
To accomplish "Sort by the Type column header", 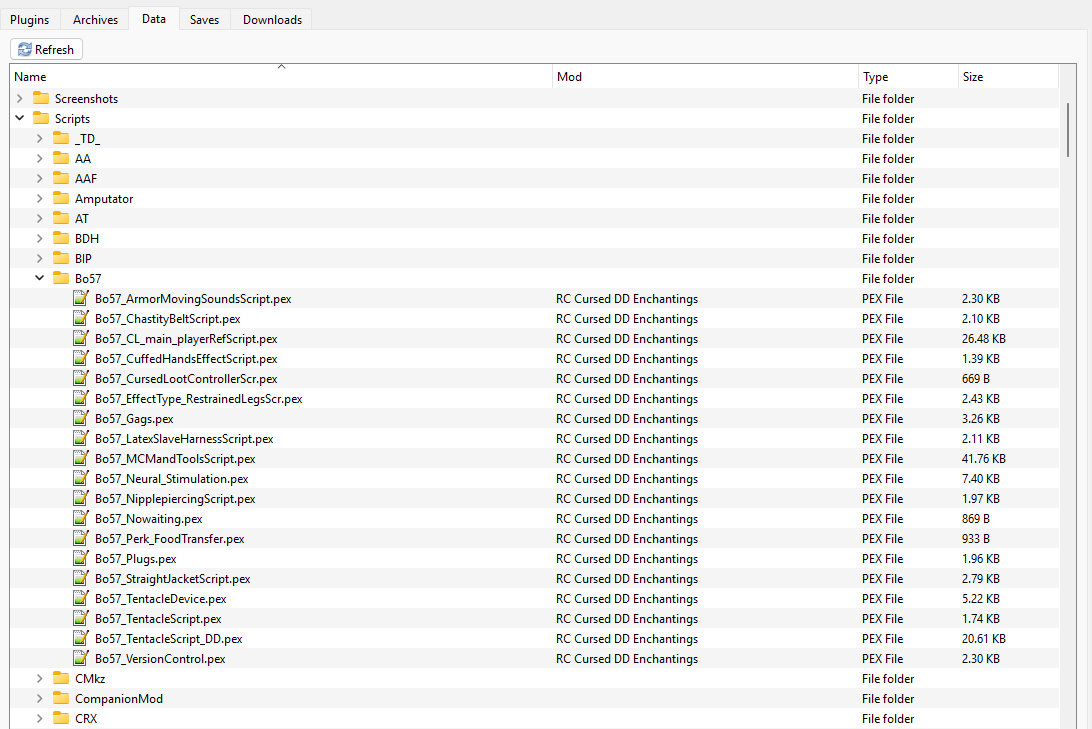I will click(x=908, y=77).
